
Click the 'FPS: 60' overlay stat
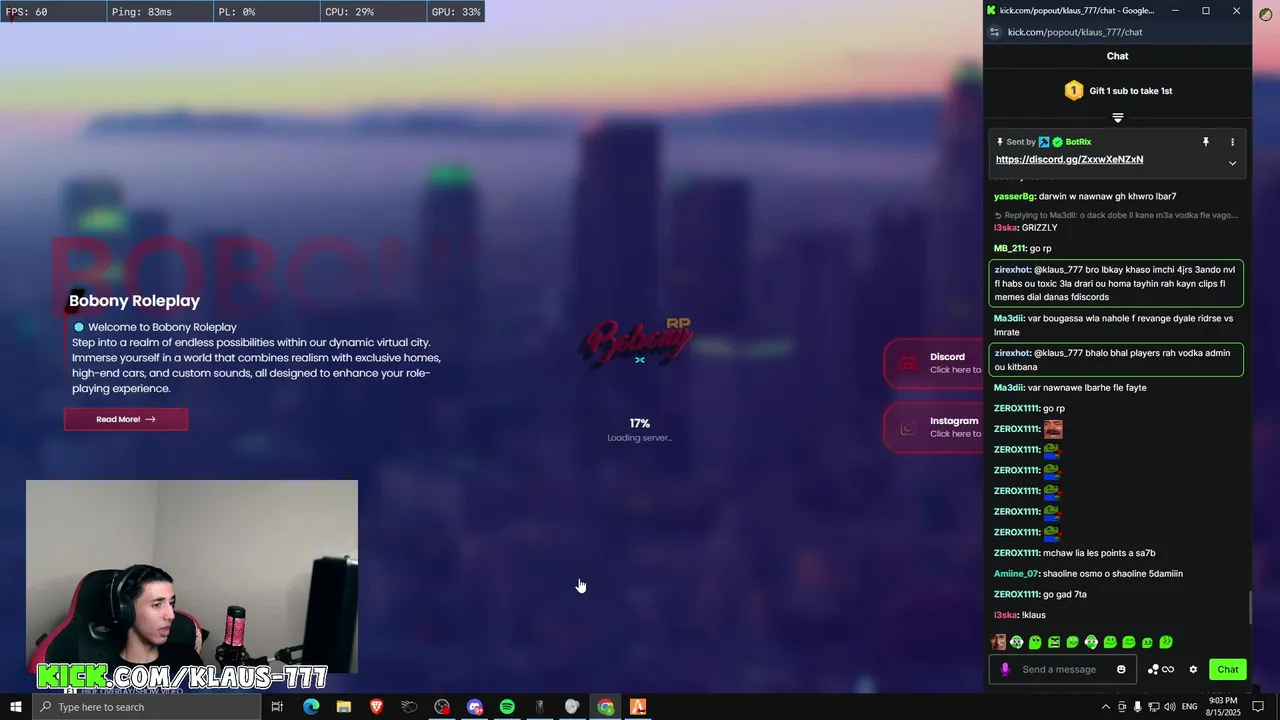tap(27, 12)
